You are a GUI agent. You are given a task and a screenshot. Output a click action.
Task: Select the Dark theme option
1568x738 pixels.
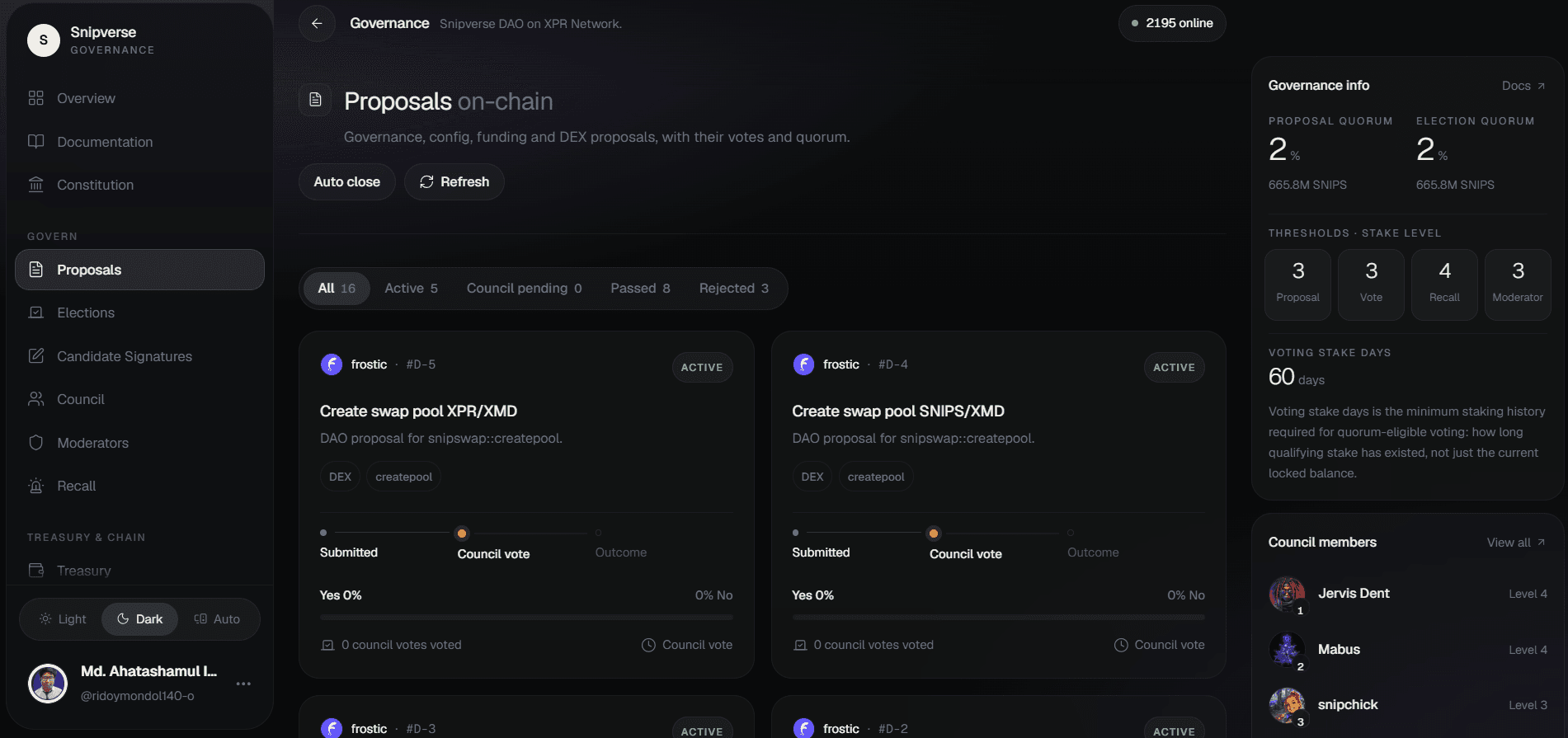click(139, 619)
